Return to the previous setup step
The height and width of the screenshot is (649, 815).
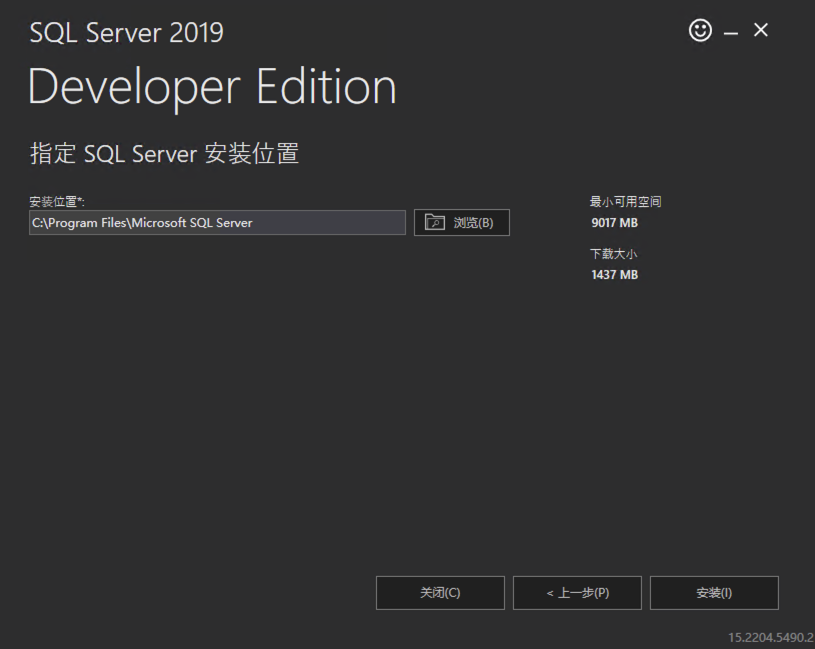click(x=577, y=592)
